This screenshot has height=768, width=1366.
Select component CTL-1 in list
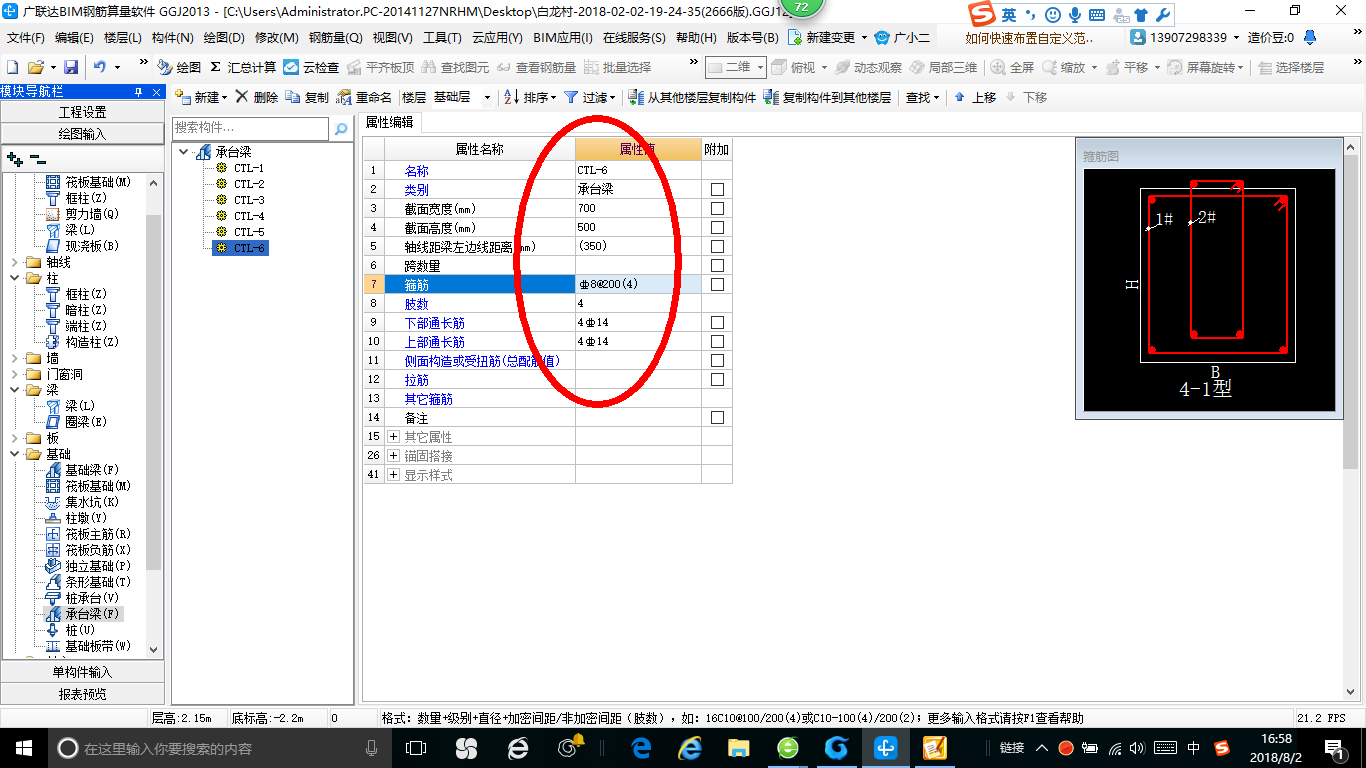point(249,168)
